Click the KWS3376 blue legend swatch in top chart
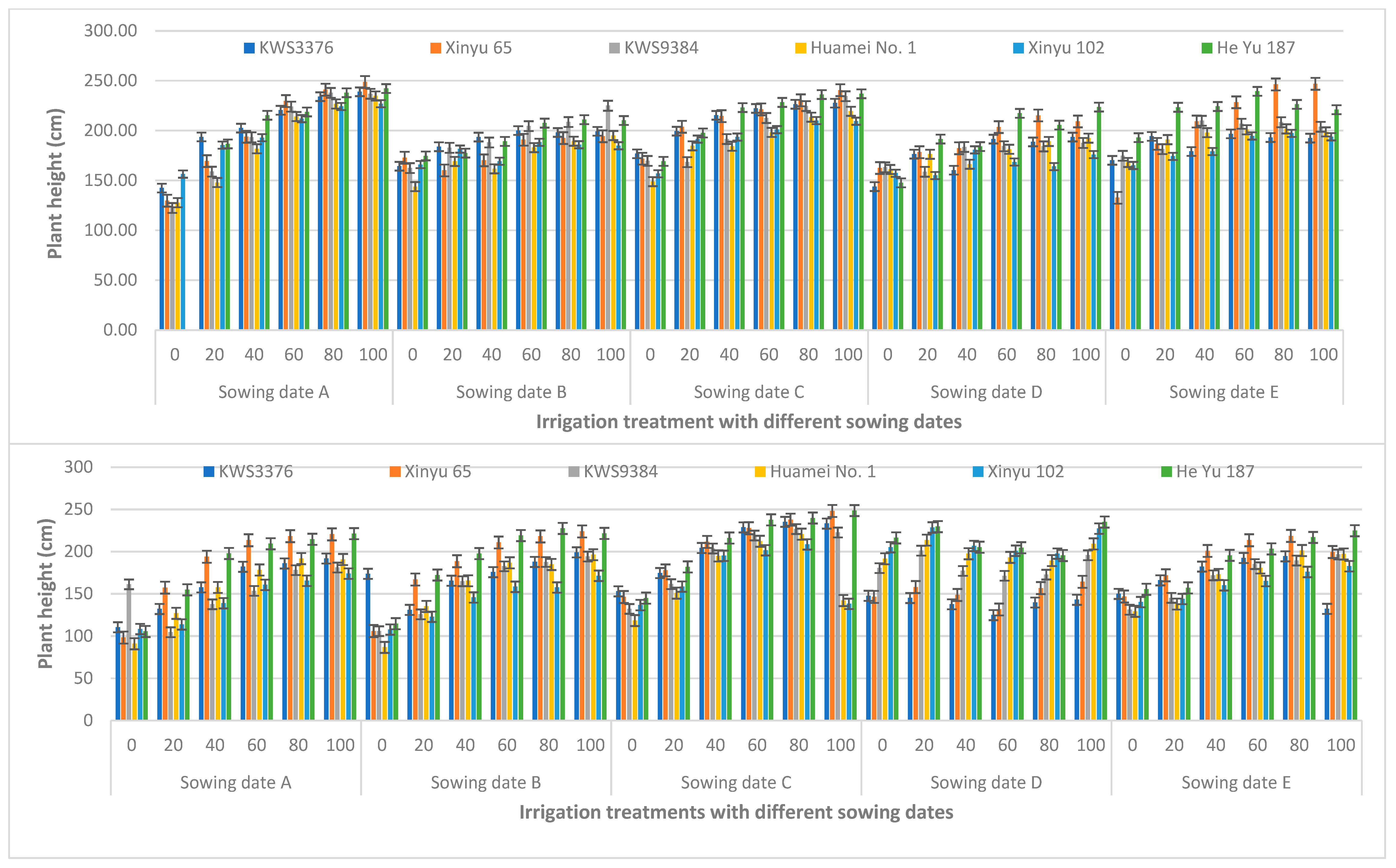1396x868 pixels. (x=249, y=48)
